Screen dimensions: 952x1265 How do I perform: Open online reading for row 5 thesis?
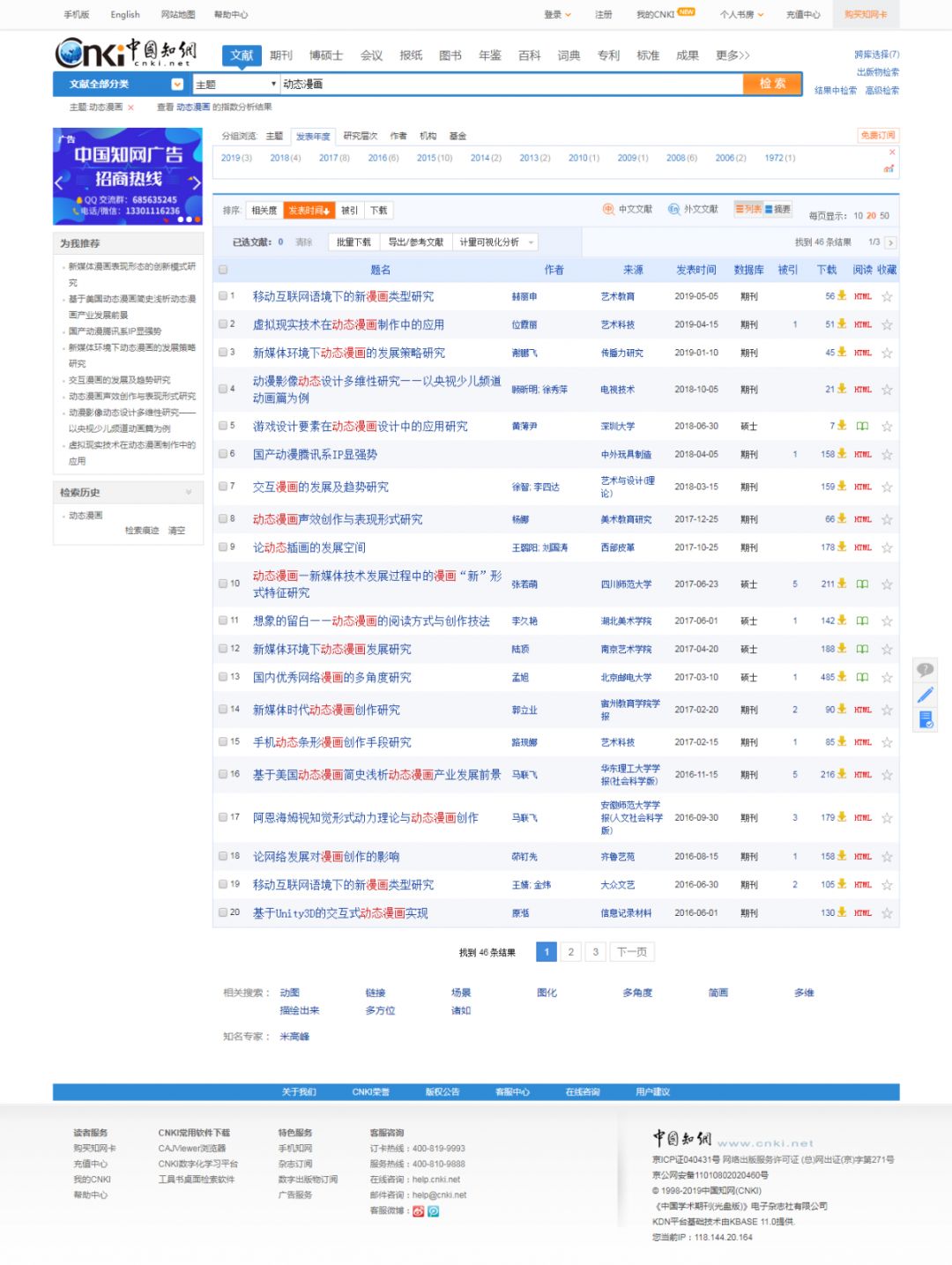pos(862,426)
